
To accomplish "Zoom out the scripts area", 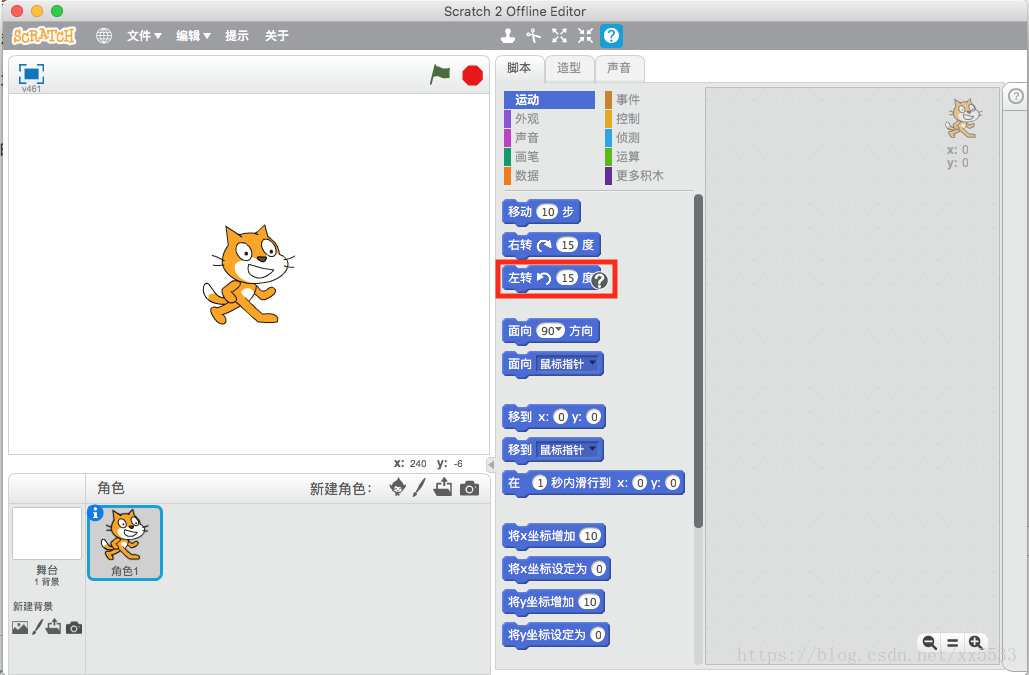I will [929, 643].
